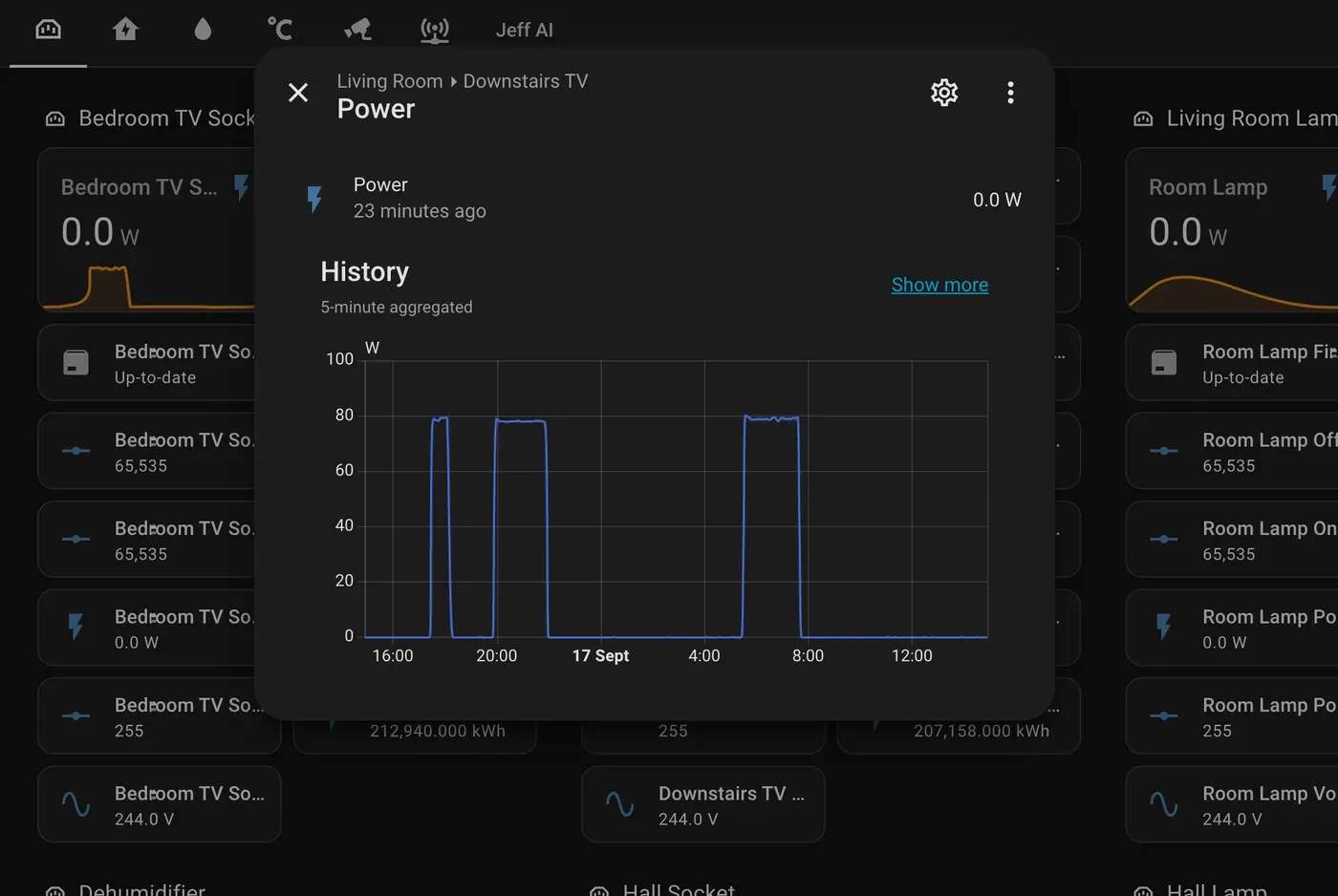
Task: Open the three-dot overflow menu
Action: coord(1010,93)
